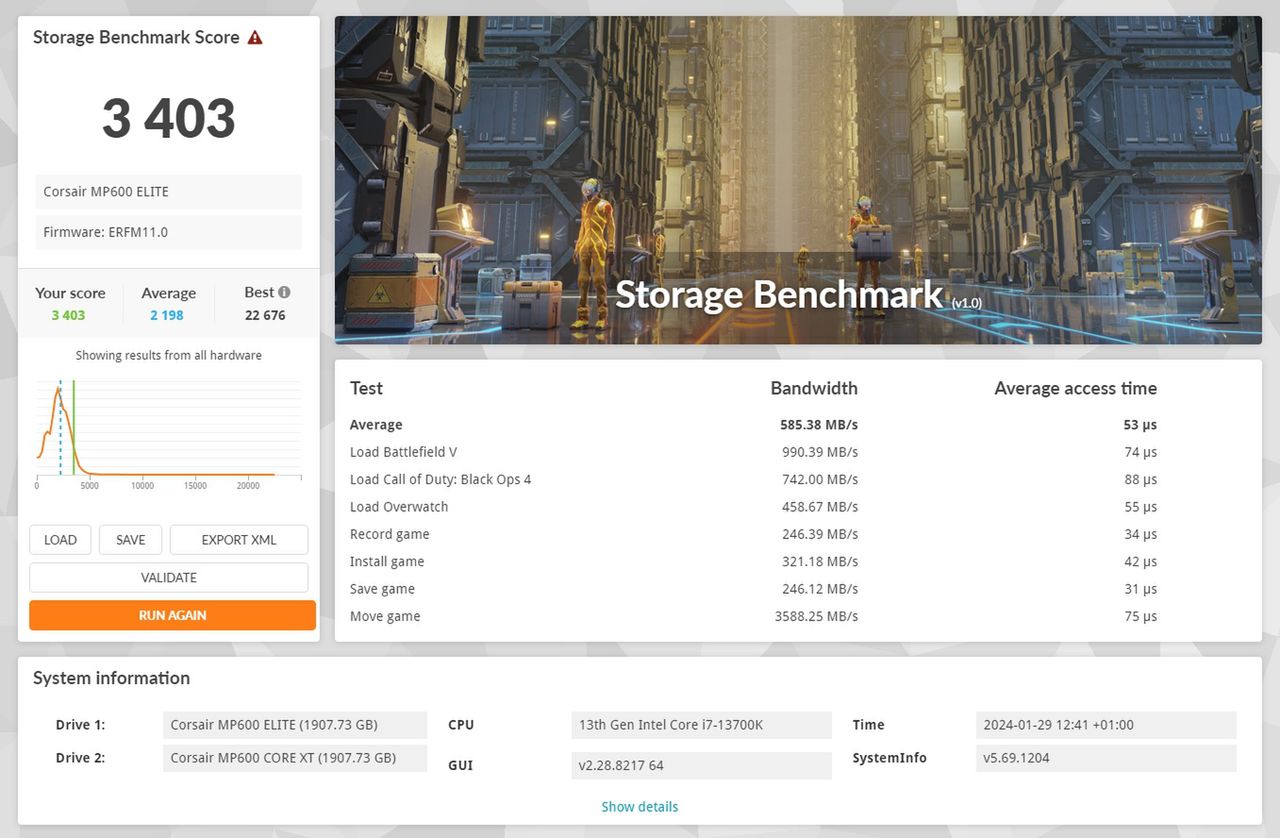
Task: Click the Move game test row
Action: [753, 616]
